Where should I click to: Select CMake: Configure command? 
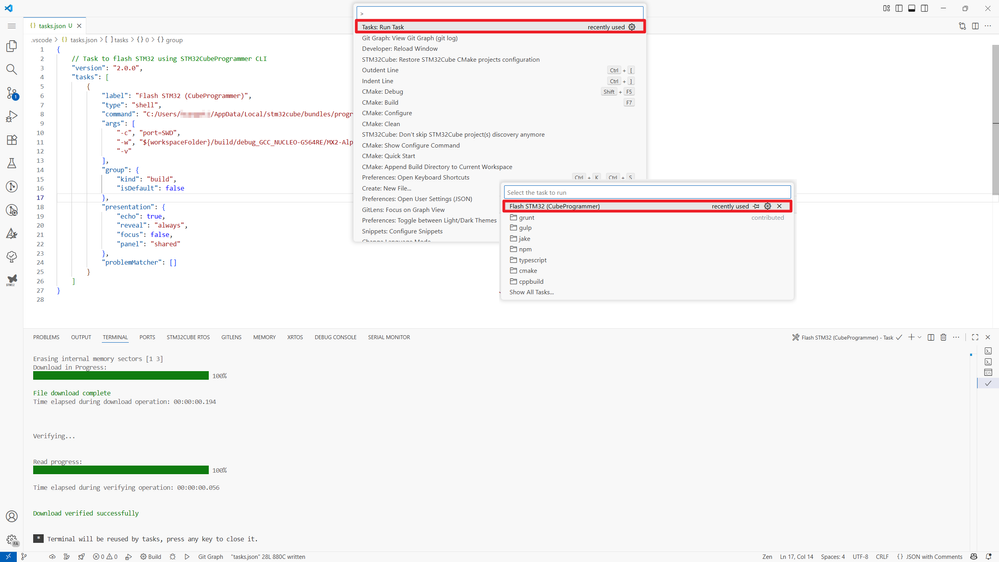500,113
